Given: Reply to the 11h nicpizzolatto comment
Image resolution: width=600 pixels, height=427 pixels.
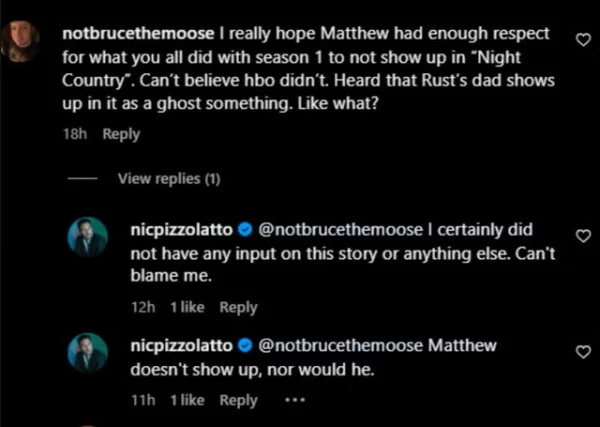Looking at the screenshot, I should (238, 401).
